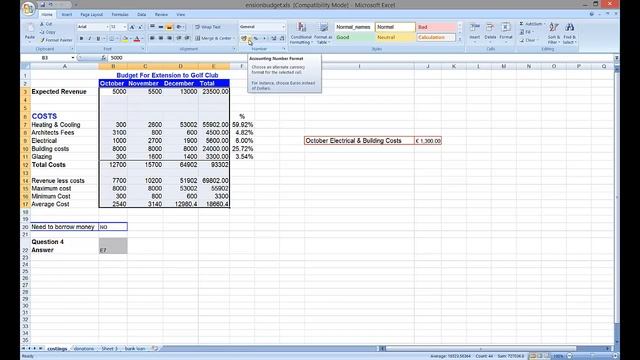Click the horizontal scrollbar
The width and height of the screenshot is (640, 360).
click(481, 349)
